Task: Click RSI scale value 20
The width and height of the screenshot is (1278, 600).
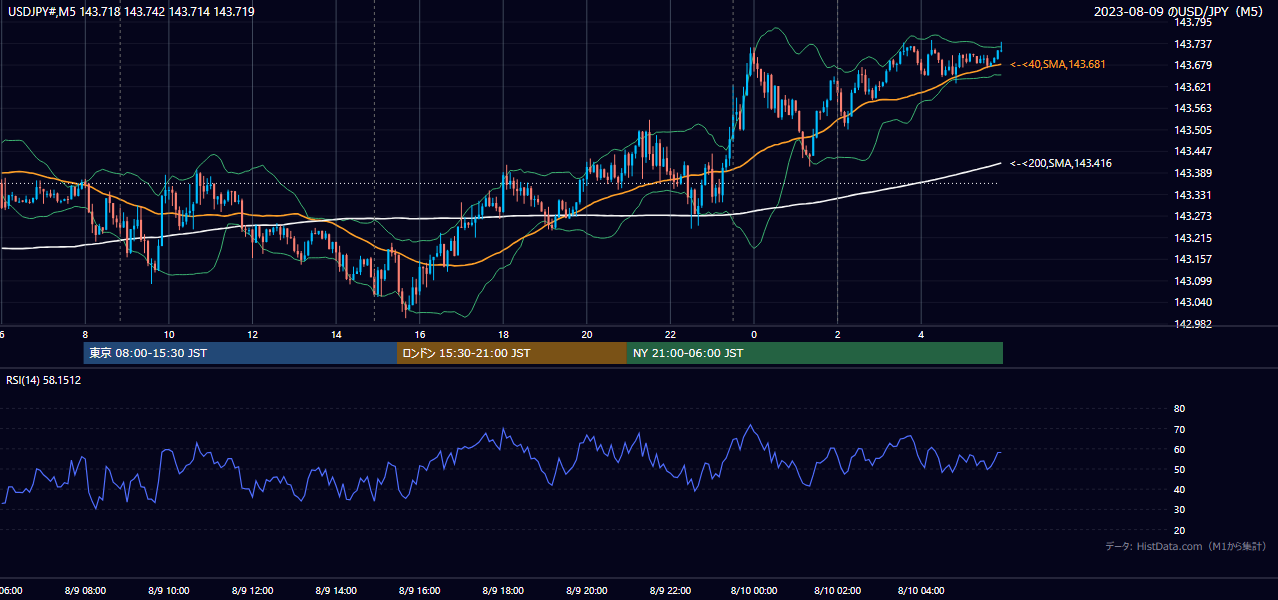Action: 1179,531
